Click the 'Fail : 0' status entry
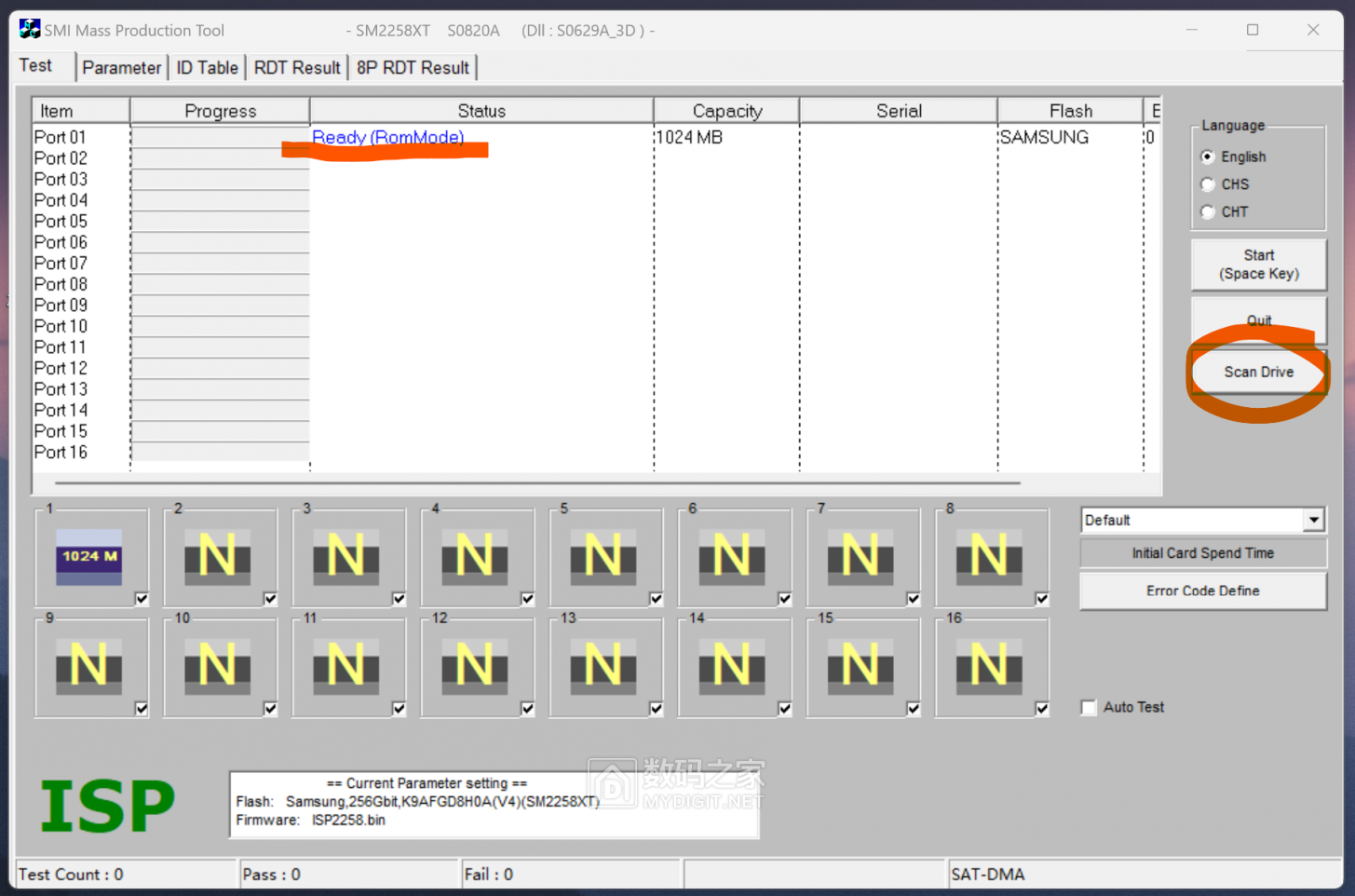 489,875
